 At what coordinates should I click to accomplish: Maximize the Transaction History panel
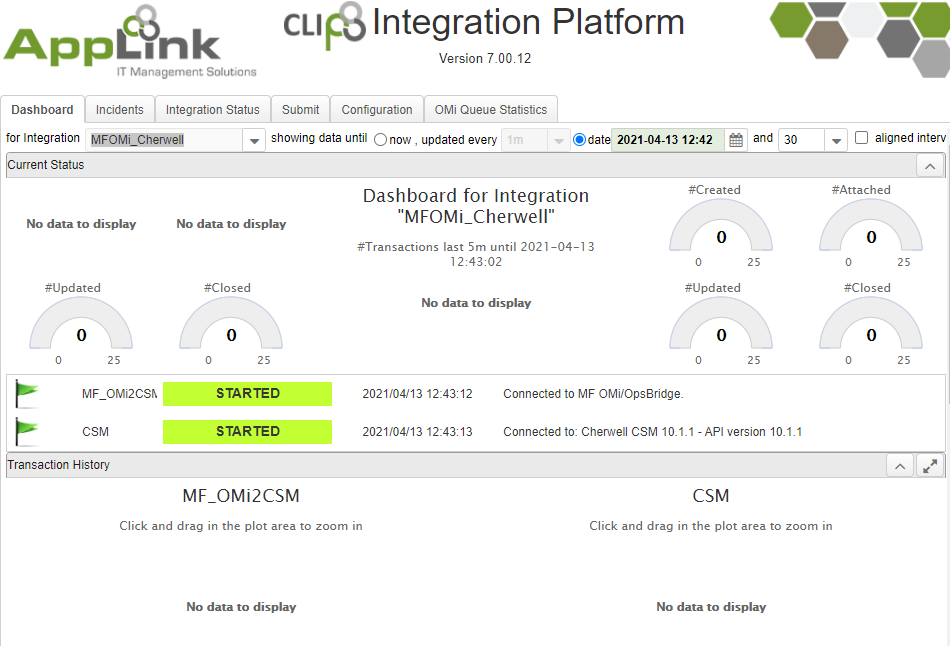point(930,466)
